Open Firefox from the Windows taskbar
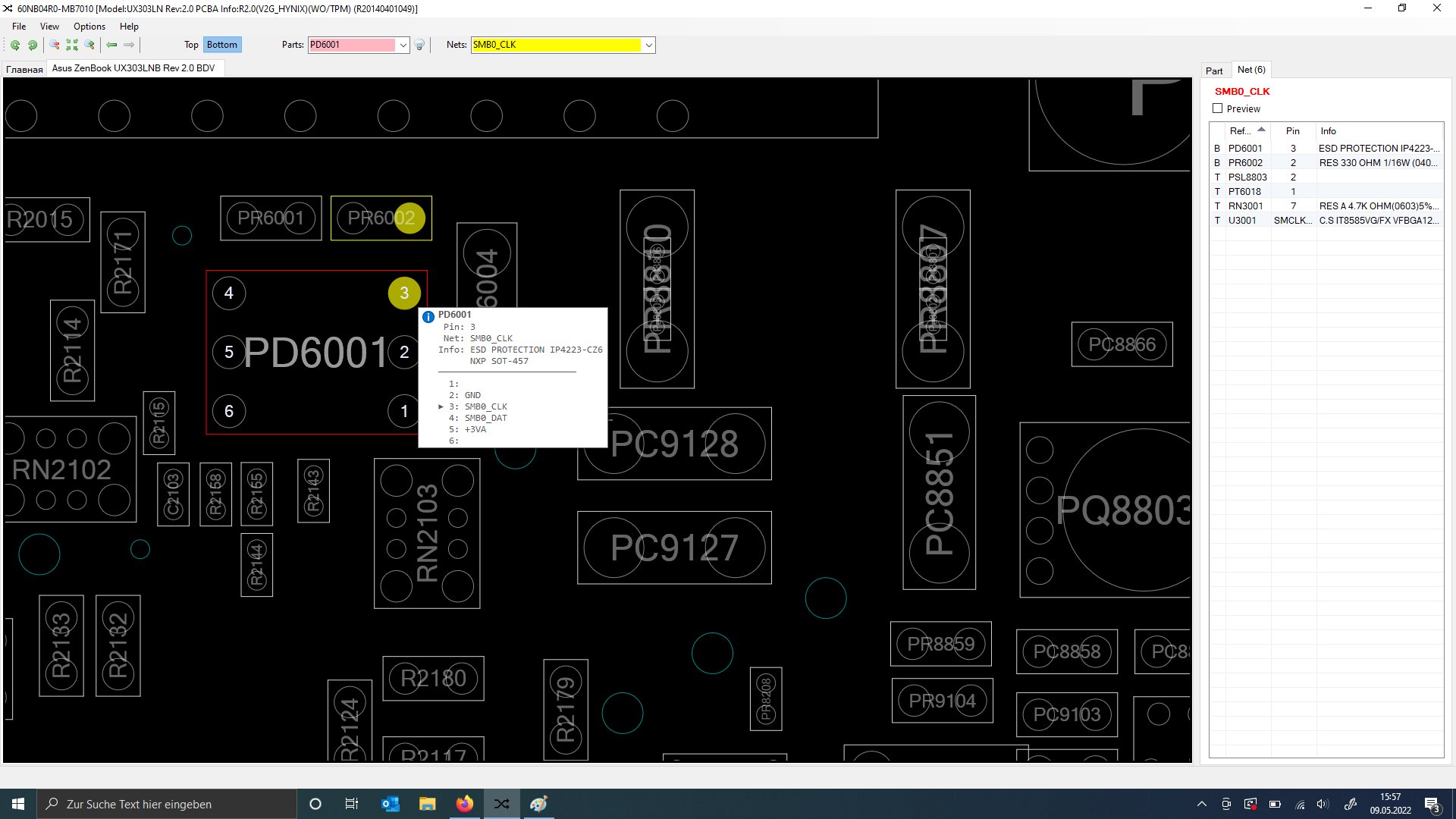This screenshot has width=1456, height=819. [464, 804]
